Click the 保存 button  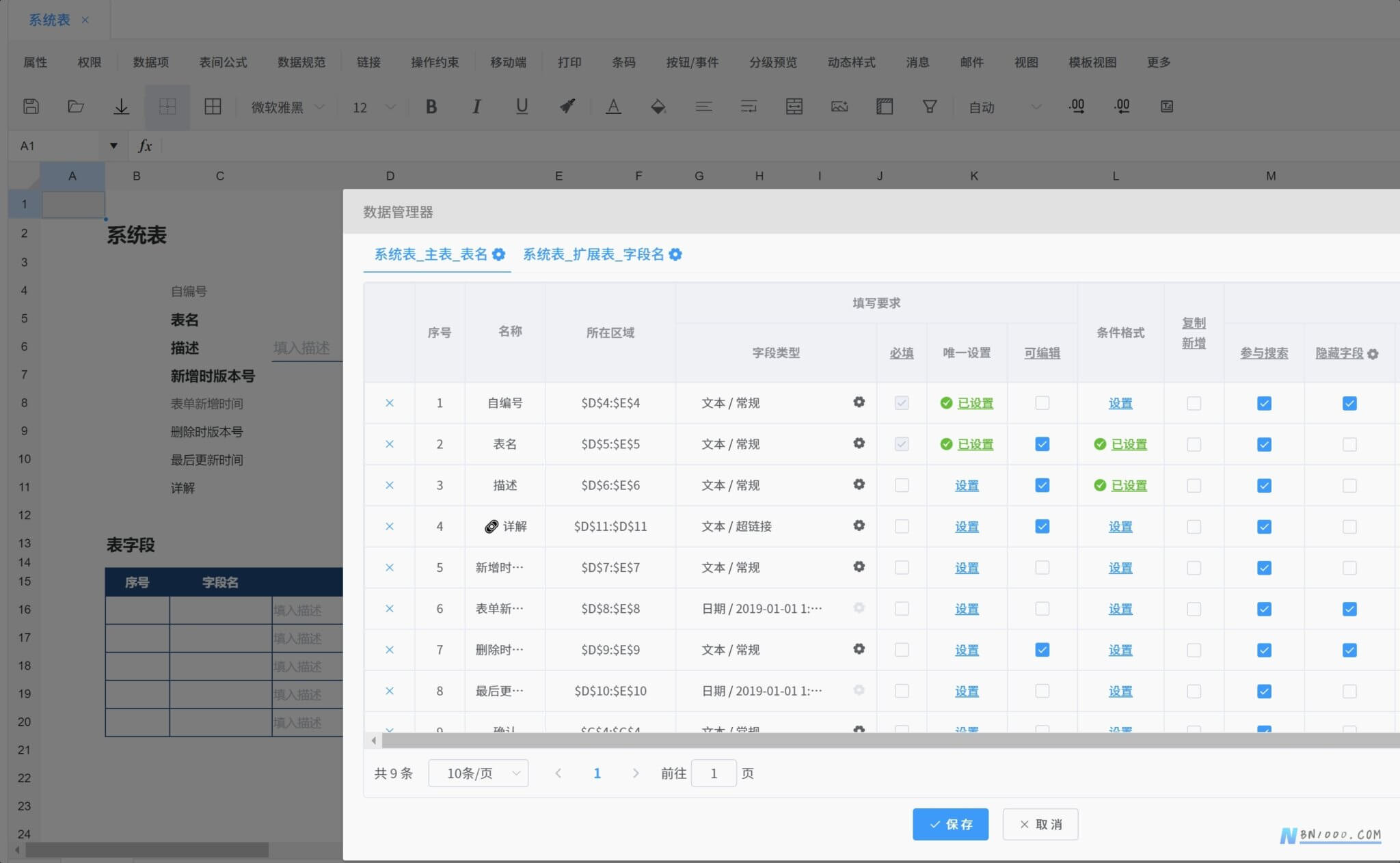(x=950, y=824)
